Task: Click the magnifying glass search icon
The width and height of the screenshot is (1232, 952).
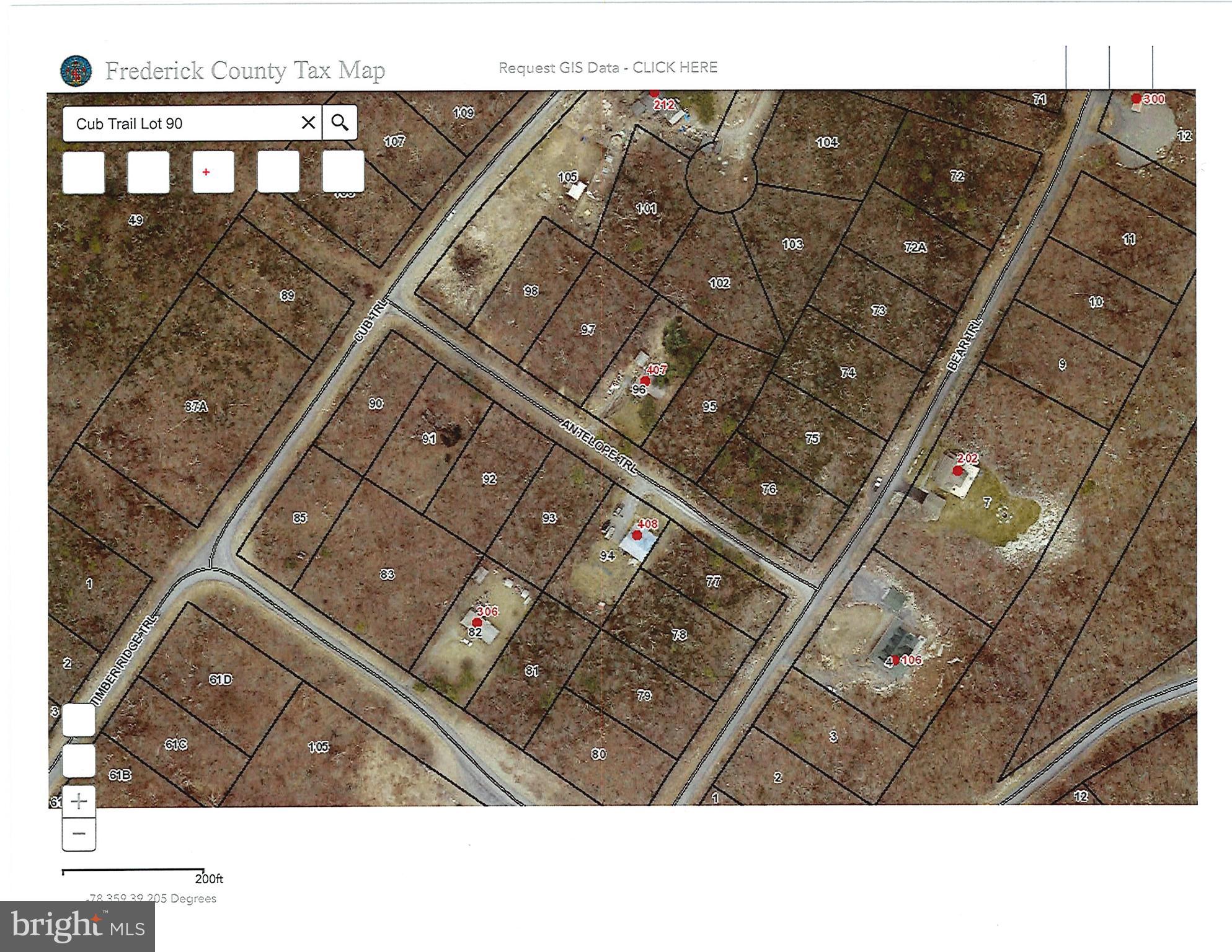Action: pyautogui.click(x=340, y=123)
